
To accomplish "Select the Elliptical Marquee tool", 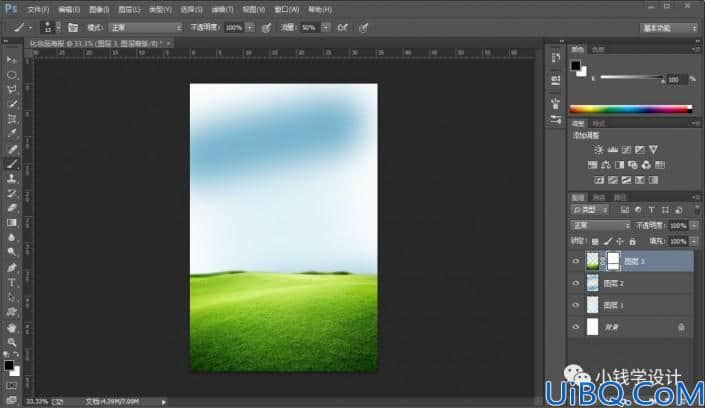I will pos(12,75).
